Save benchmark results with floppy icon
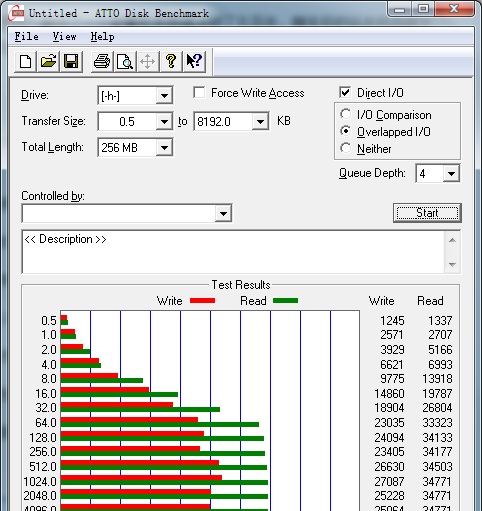 coord(71,61)
